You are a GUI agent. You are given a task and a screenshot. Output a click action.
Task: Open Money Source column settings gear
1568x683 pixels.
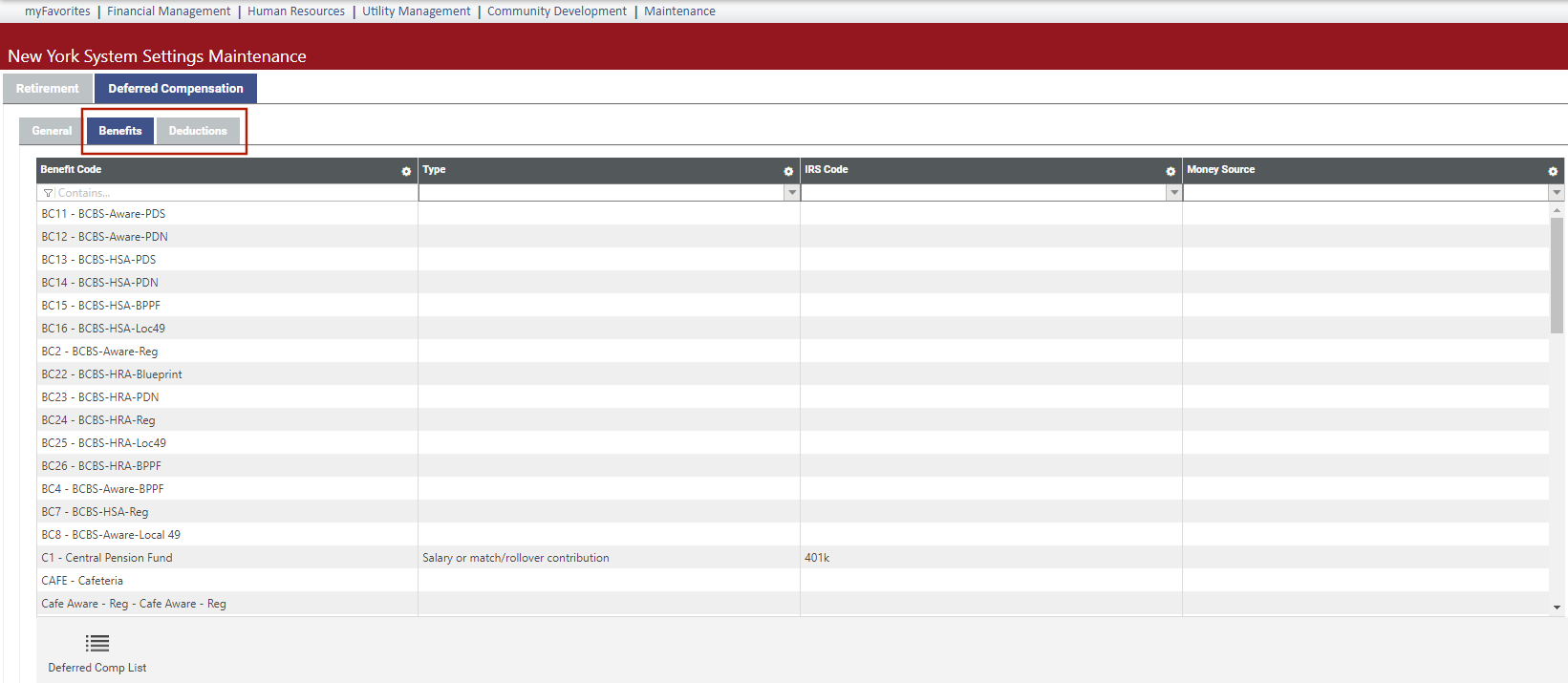(1553, 171)
